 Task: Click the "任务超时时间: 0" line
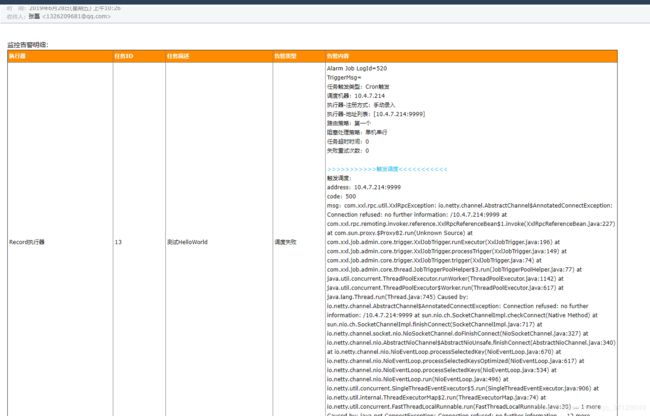click(348, 141)
